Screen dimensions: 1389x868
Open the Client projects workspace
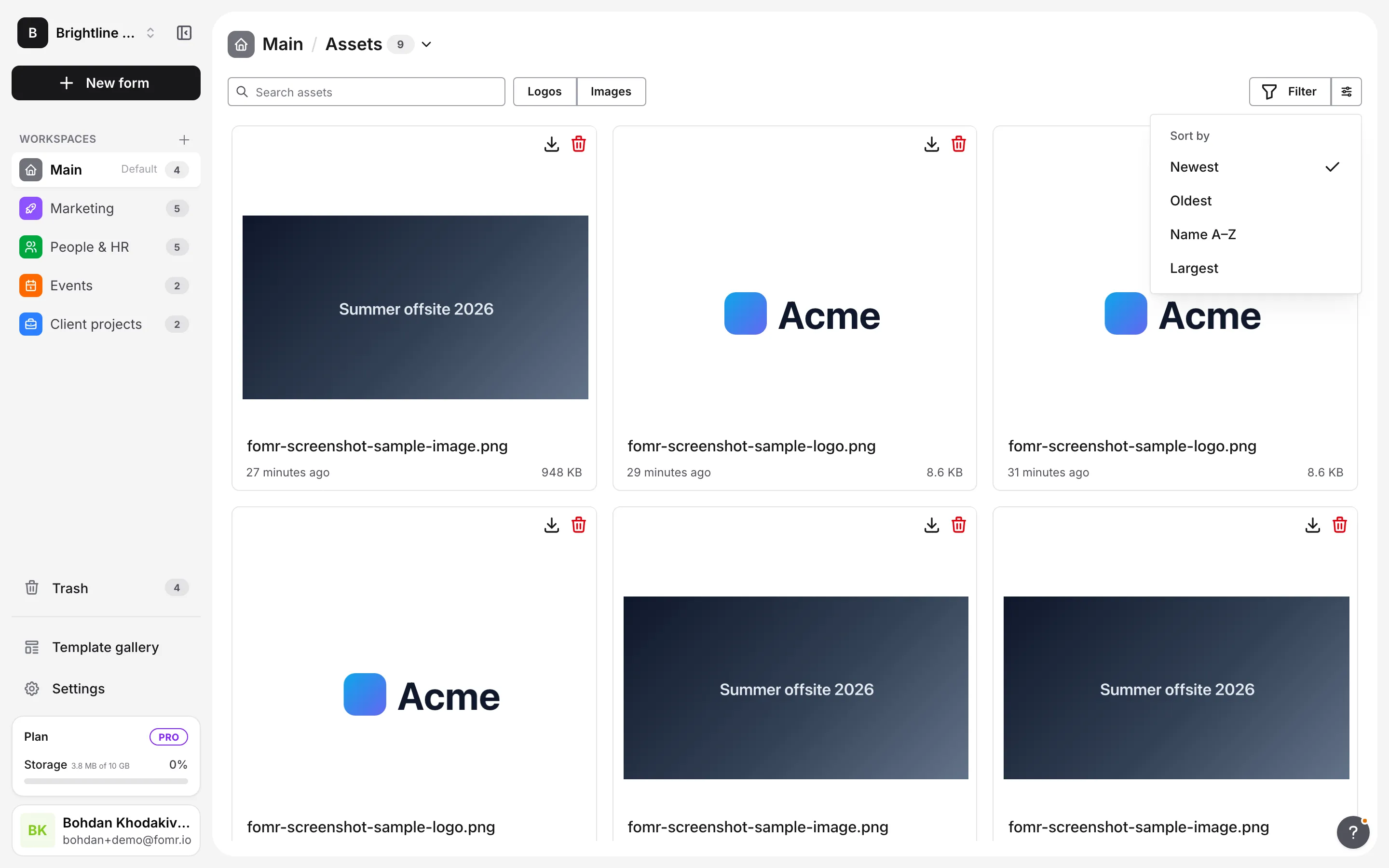(x=106, y=324)
